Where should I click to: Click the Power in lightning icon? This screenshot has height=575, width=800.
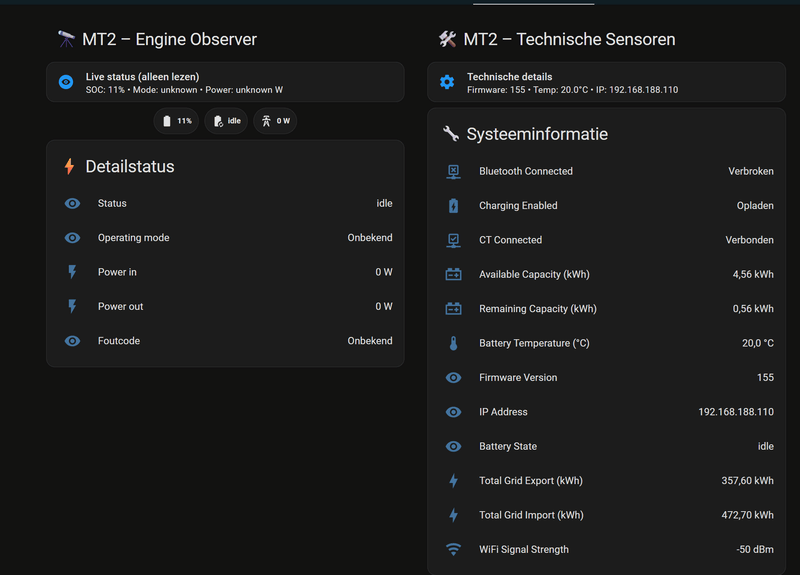72,272
